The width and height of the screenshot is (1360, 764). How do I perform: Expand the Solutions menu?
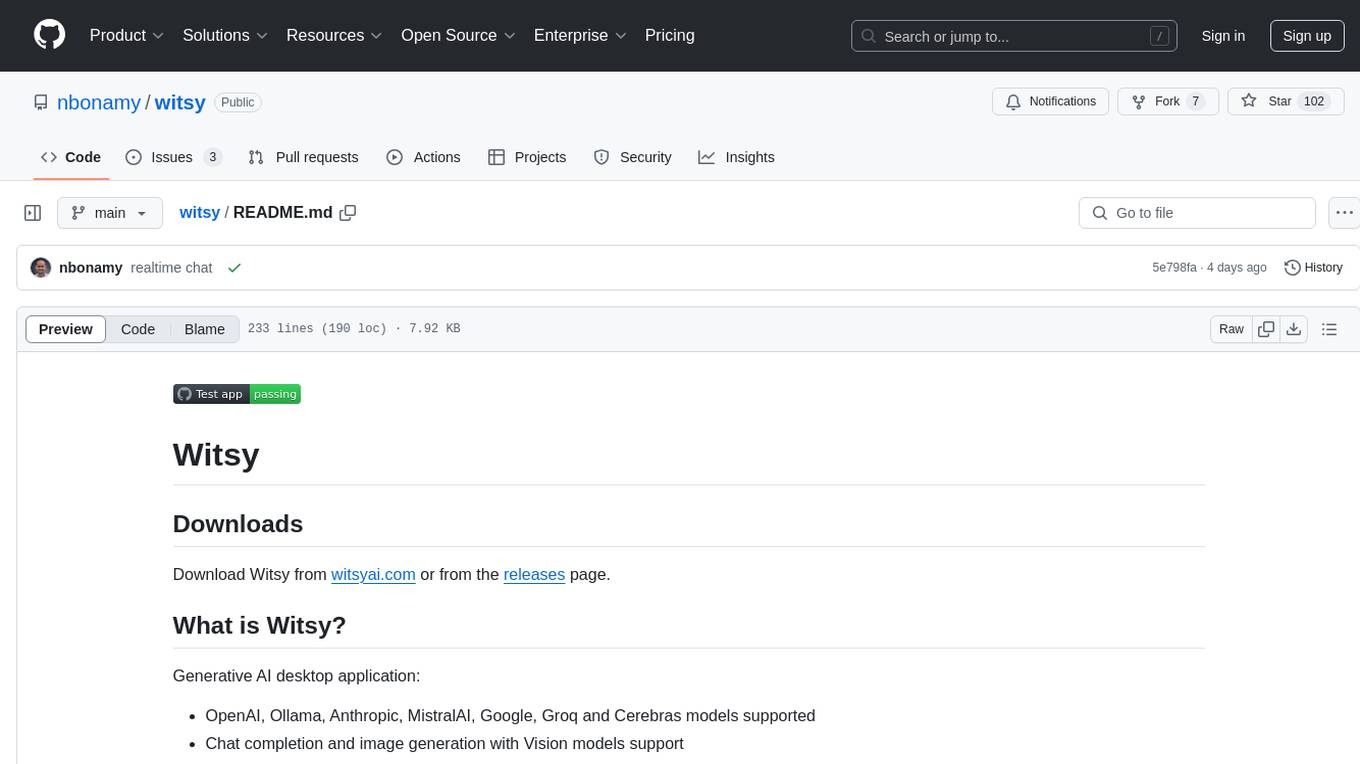[x=225, y=35]
